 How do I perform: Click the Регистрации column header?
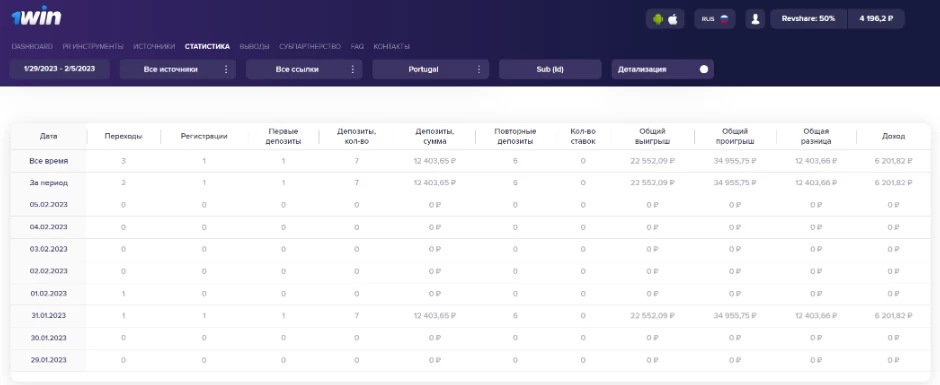pos(204,136)
